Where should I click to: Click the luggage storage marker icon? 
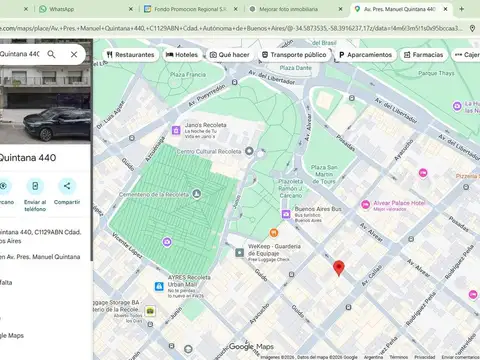[x=150, y=311]
